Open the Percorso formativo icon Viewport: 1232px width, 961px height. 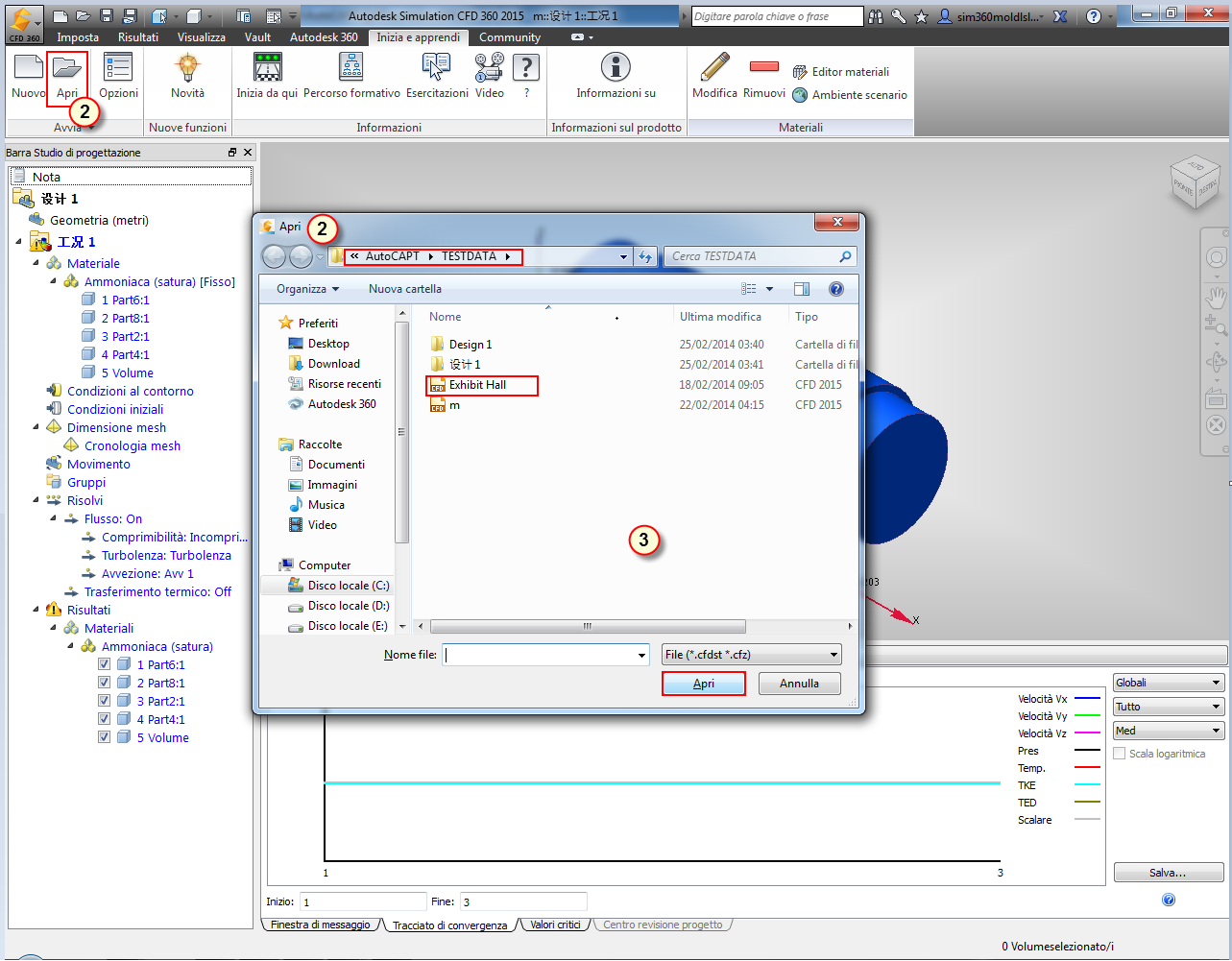pos(351,67)
